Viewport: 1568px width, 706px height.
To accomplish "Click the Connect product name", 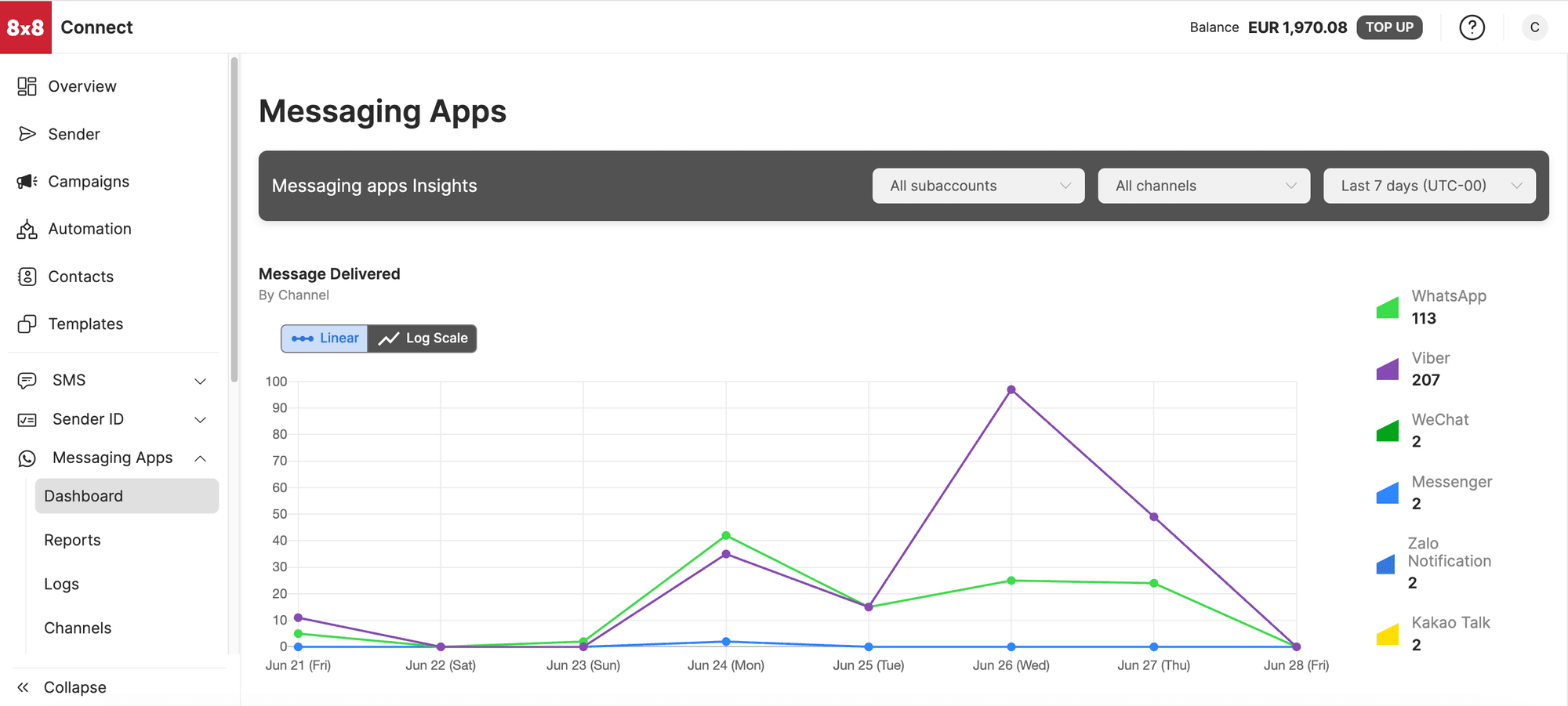I will (96, 27).
